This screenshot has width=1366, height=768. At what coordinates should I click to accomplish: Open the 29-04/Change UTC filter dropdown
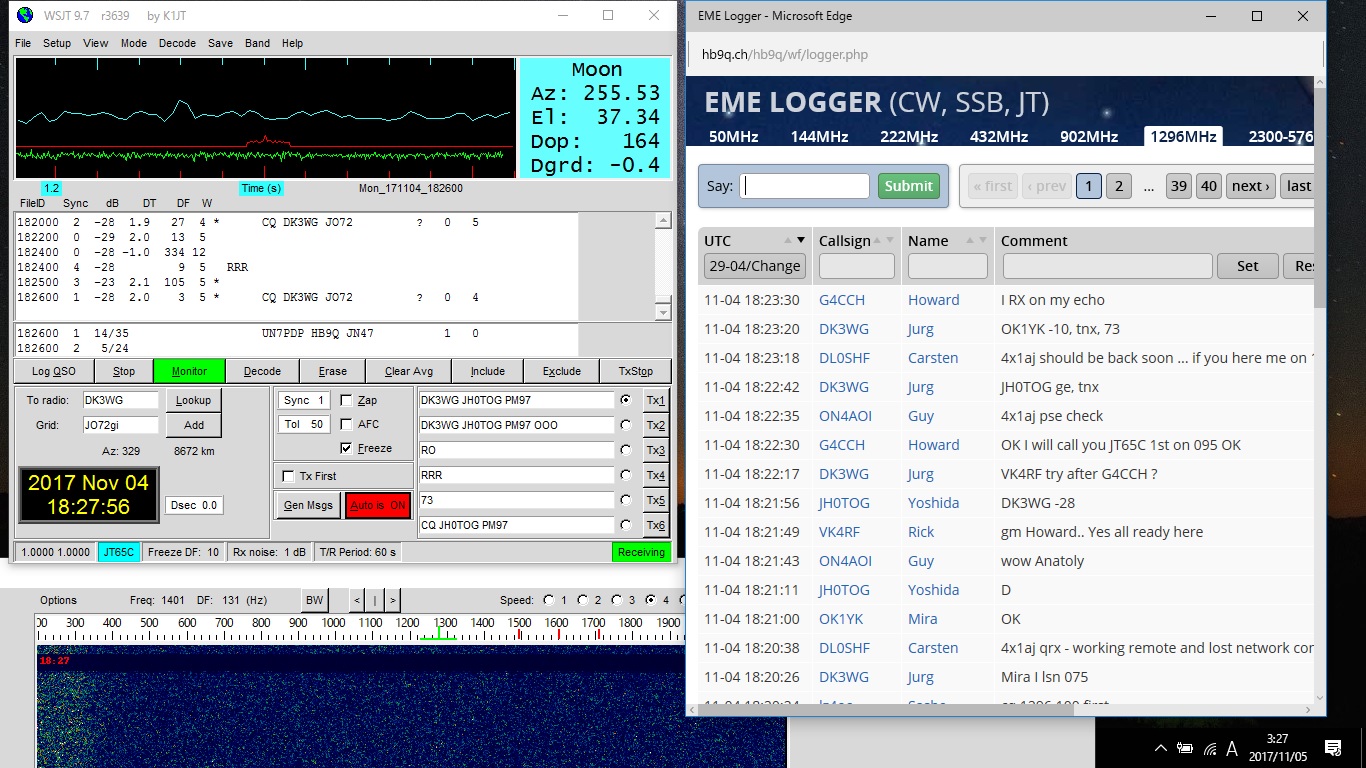755,266
